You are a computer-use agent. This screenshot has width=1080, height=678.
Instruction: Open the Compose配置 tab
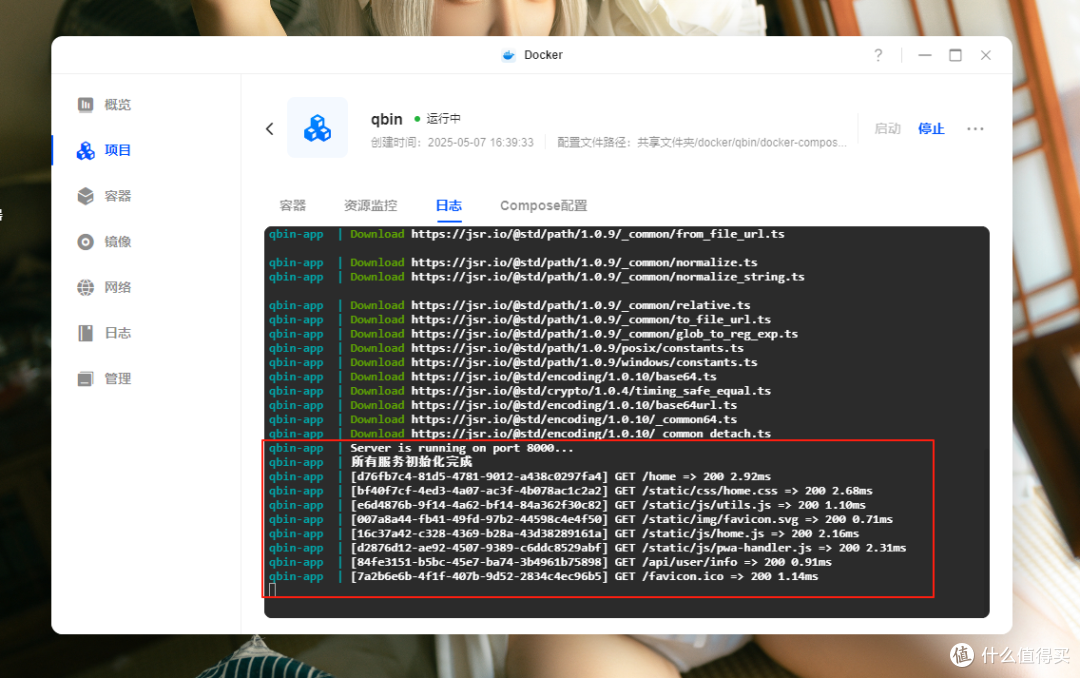543,205
